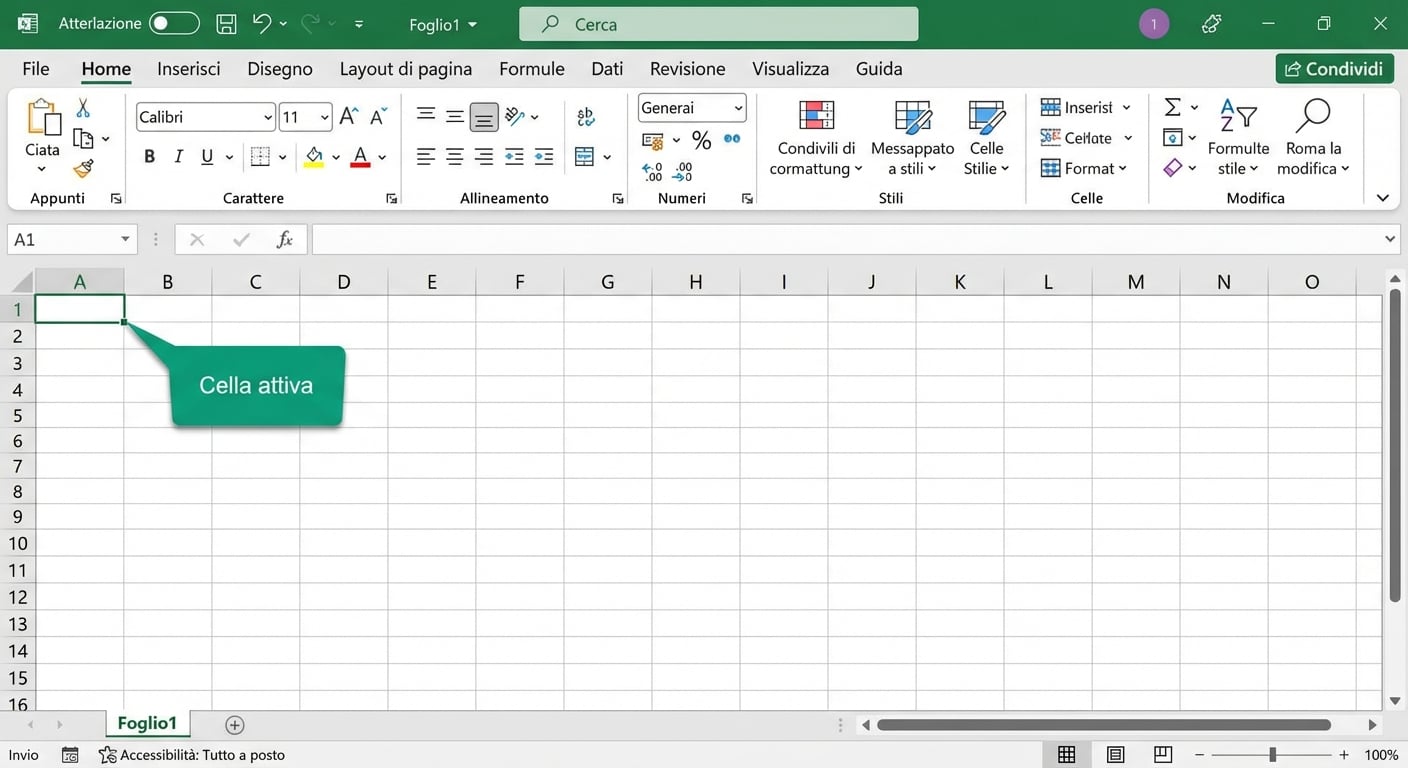Align text to the left
Screen dimensions: 1408x768
click(426, 157)
